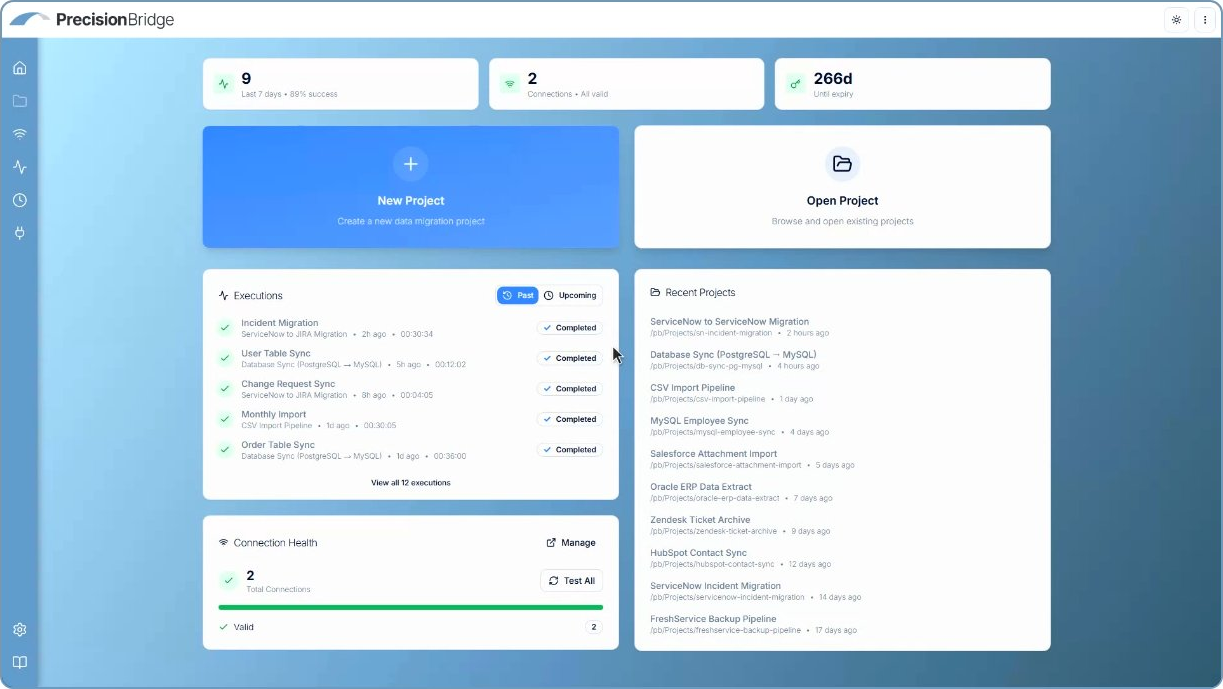Screen dimensions: 1223x689
Task: Open Oracle ERP Data Extract project
Action: click(x=842, y=492)
